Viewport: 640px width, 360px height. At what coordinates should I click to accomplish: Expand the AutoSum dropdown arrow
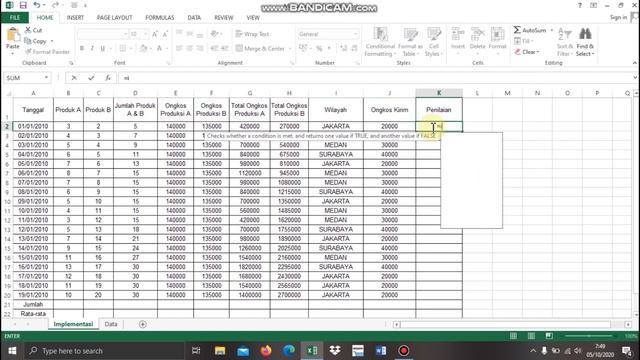[x=551, y=30]
